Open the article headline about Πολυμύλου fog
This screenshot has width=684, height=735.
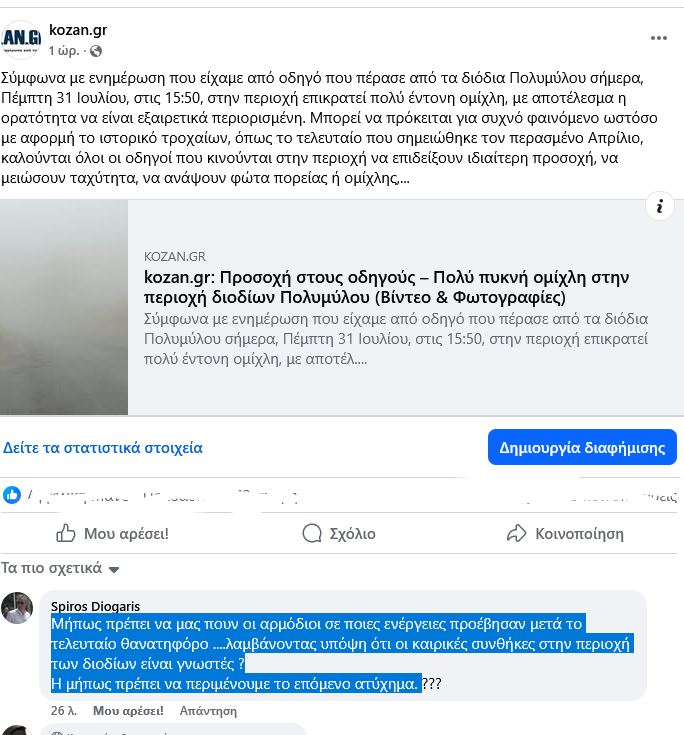(x=386, y=287)
